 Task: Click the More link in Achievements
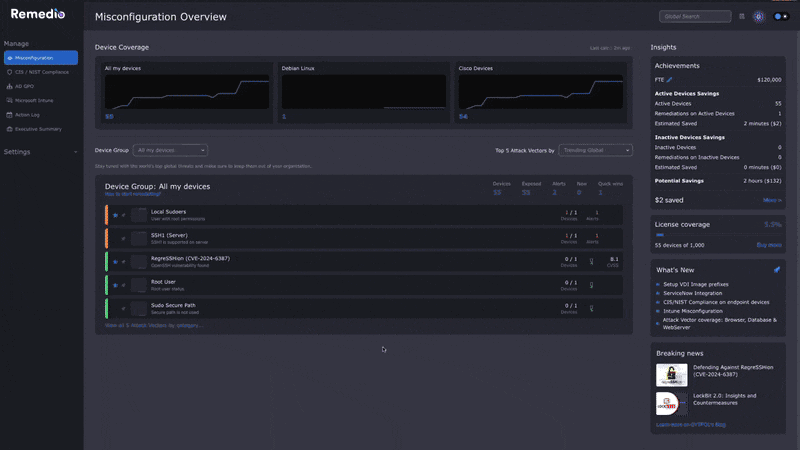(772, 201)
